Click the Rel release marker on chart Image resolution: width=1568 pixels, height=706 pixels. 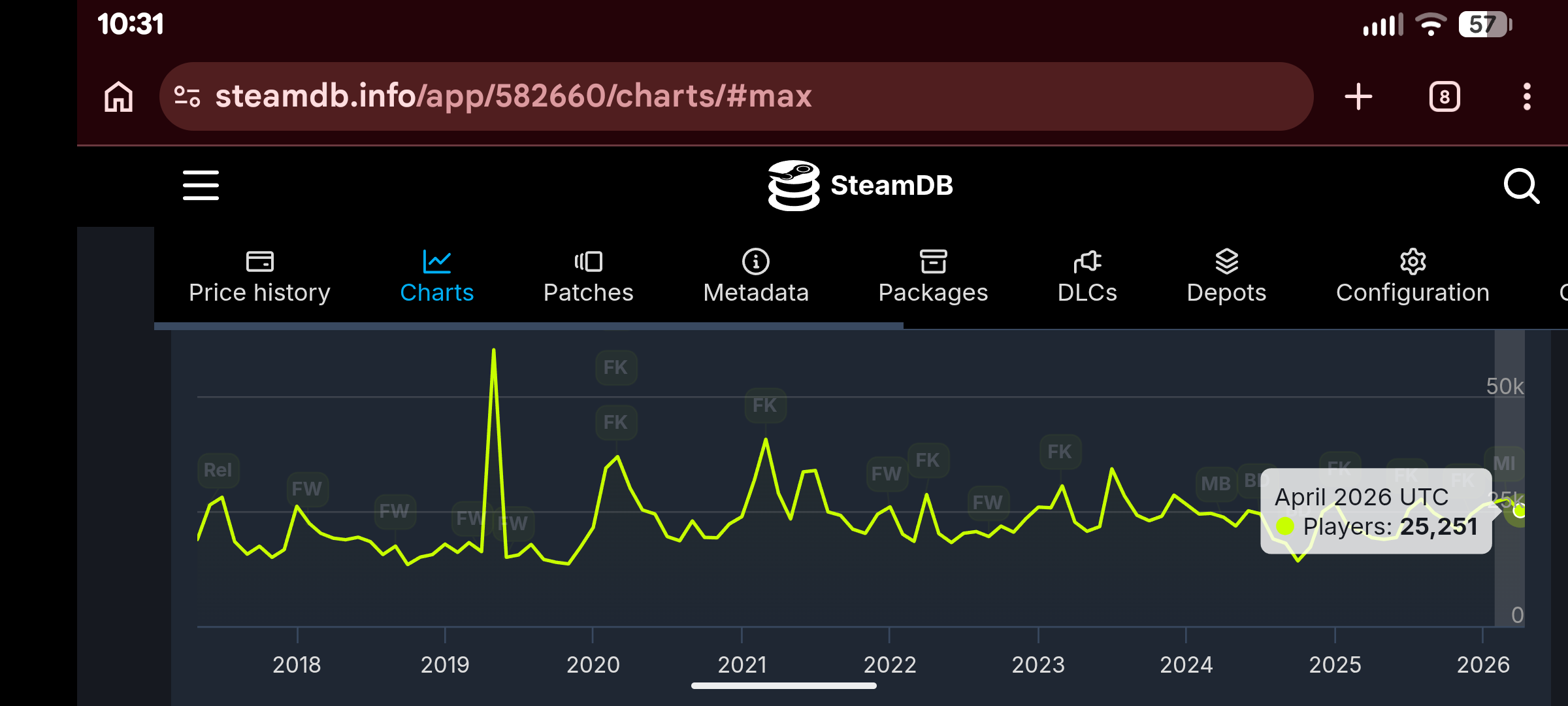tap(218, 470)
